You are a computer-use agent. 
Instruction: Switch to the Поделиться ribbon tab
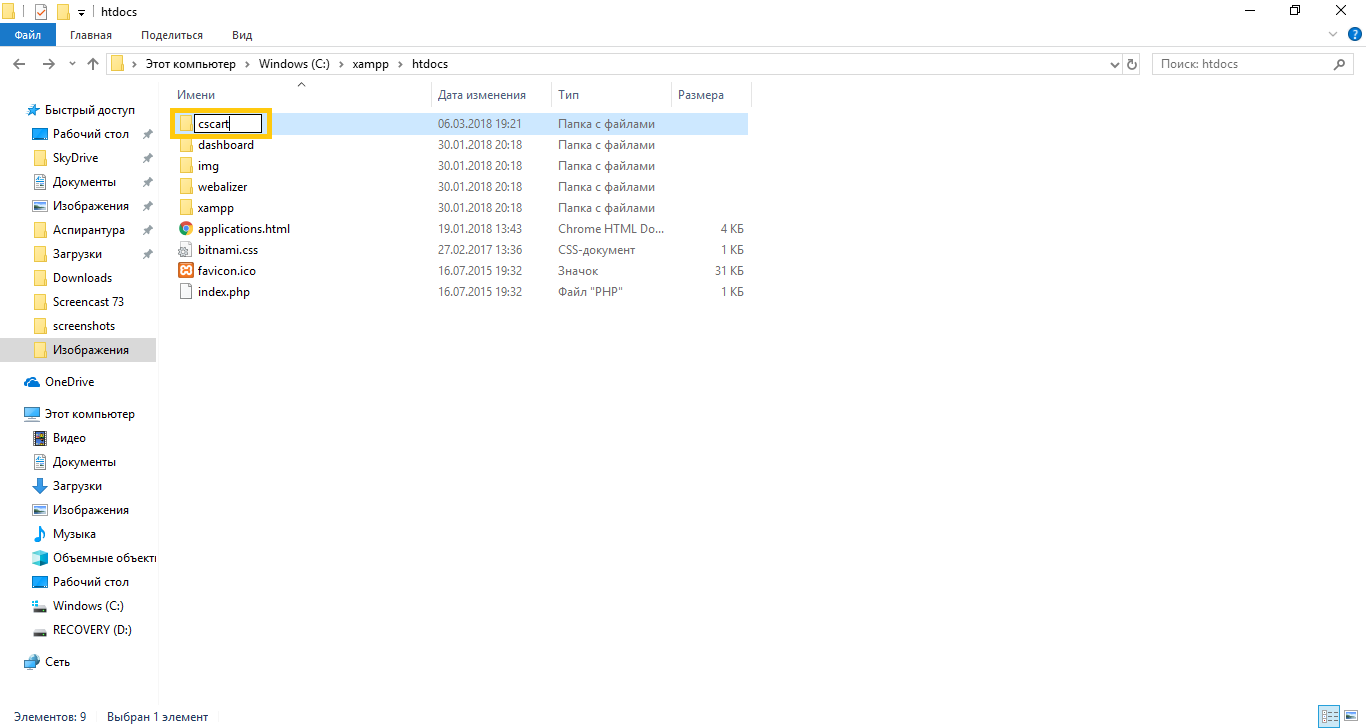(x=172, y=35)
